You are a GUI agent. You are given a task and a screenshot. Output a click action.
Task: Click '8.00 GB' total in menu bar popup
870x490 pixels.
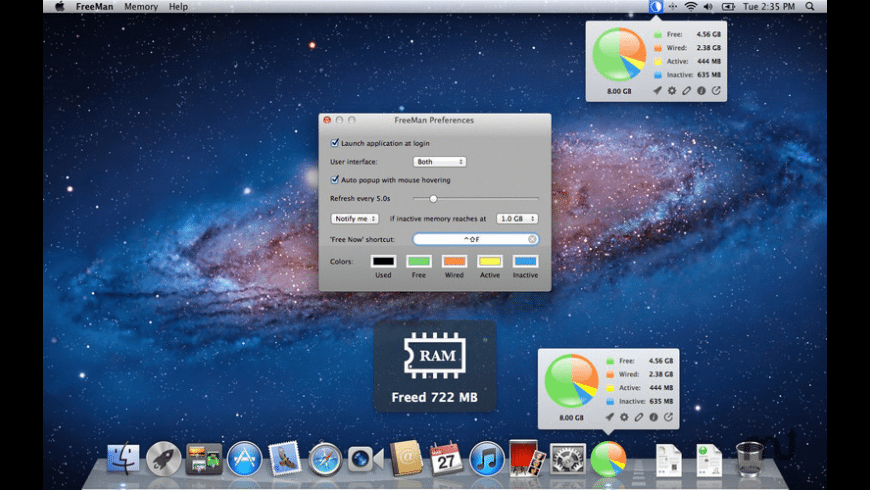pyautogui.click(x=619, y=91)
